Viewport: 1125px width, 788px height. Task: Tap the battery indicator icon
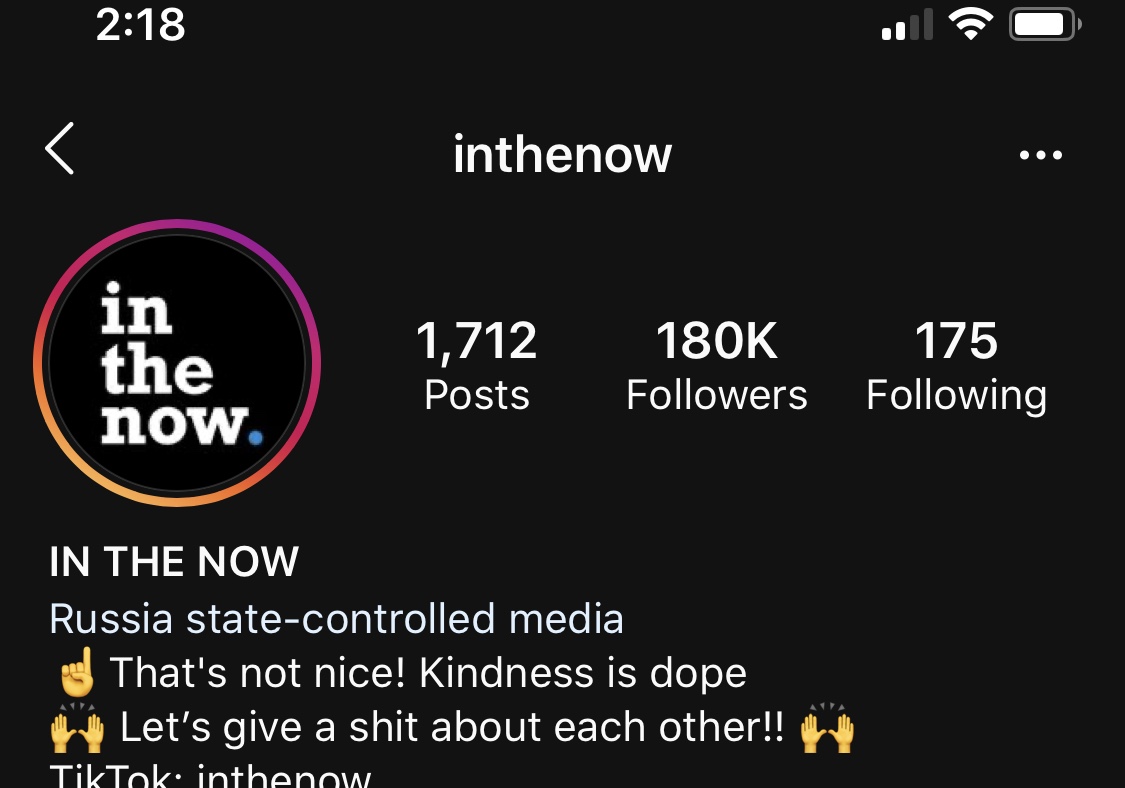point(1045,24)
